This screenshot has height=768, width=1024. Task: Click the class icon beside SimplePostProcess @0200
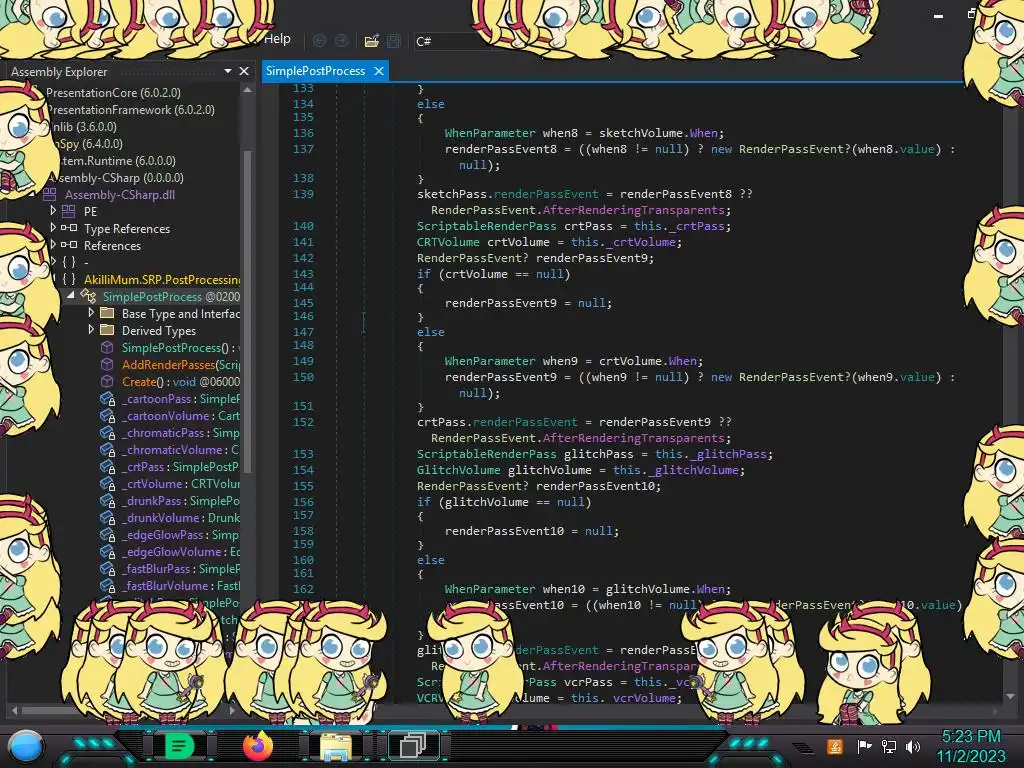[88, 296]
